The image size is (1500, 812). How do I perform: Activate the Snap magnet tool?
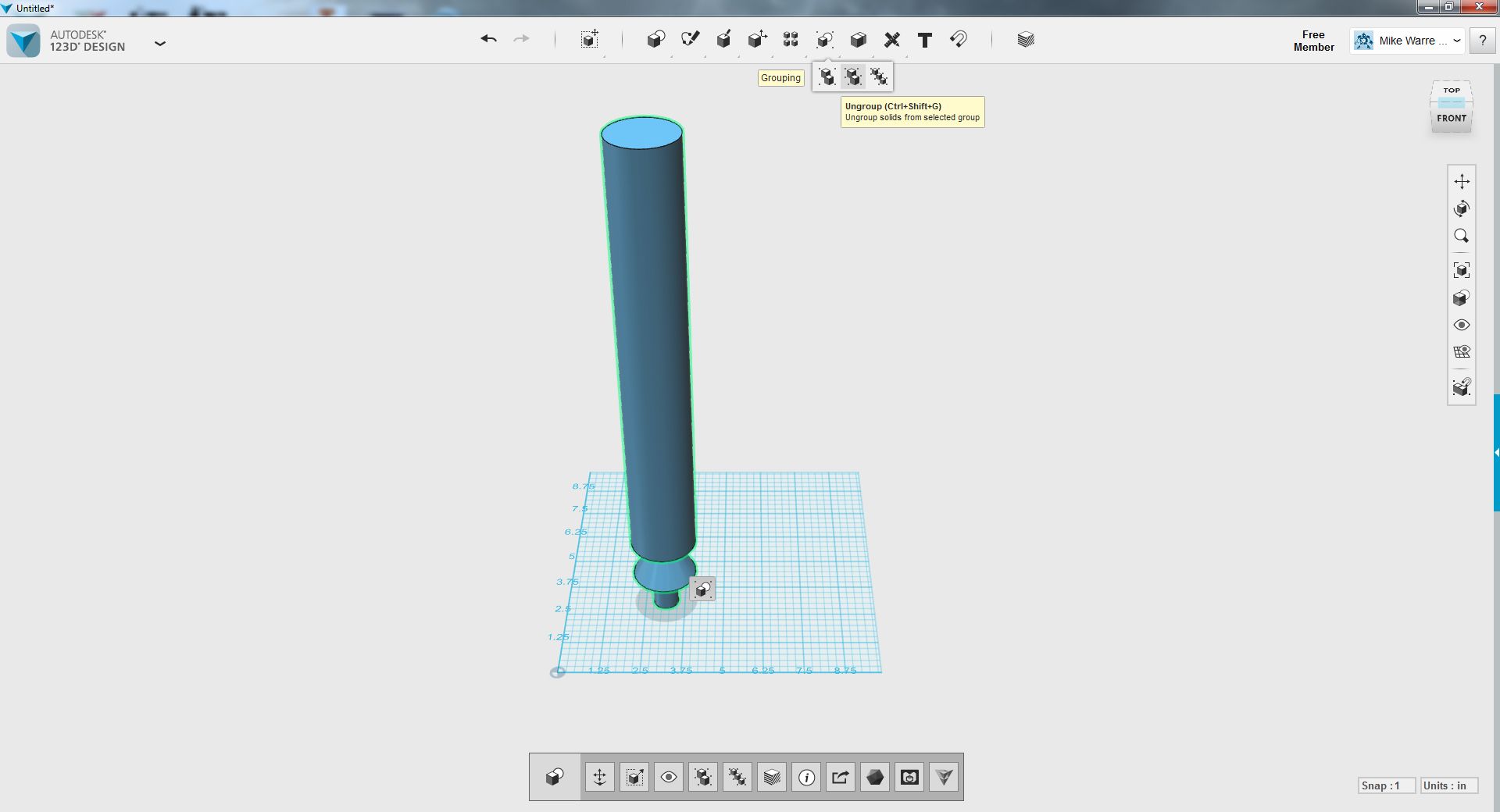pyautogui.click(x=959, y=39)
